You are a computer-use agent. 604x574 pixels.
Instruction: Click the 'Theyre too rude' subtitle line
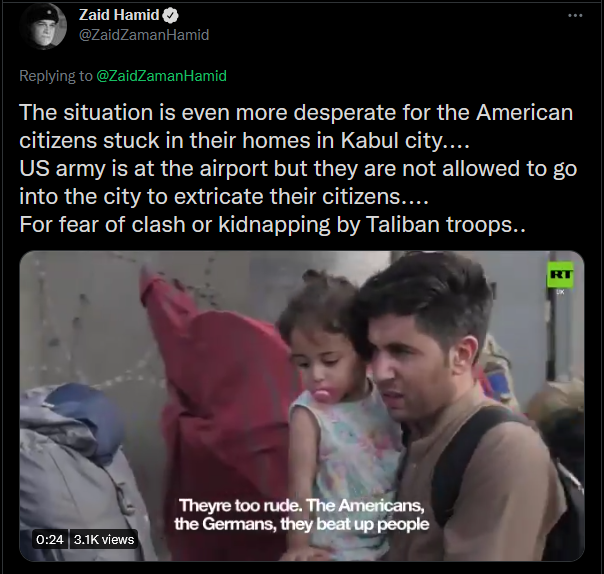point(302,505)
